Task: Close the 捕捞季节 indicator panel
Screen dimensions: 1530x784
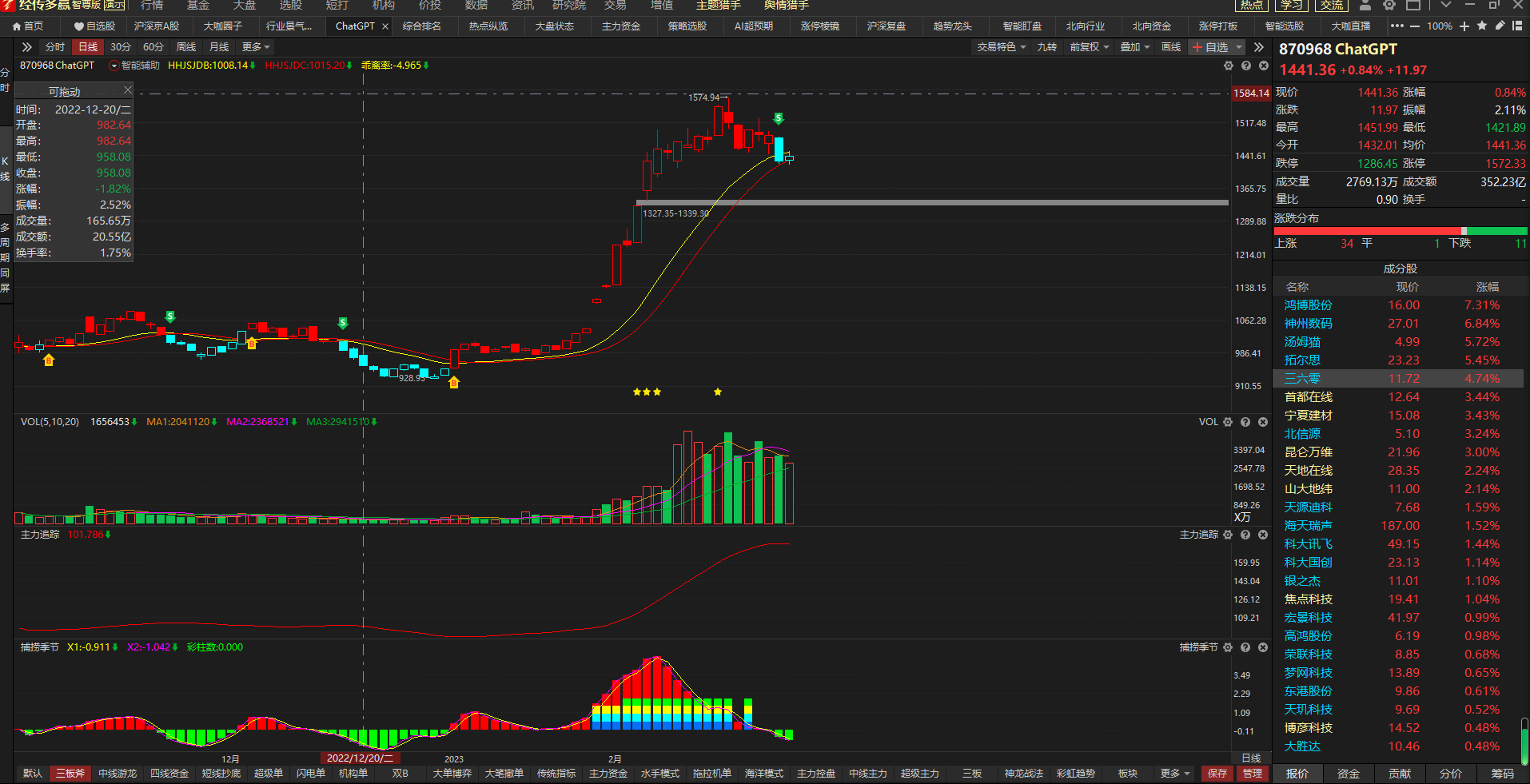Action: point(1263,647)
